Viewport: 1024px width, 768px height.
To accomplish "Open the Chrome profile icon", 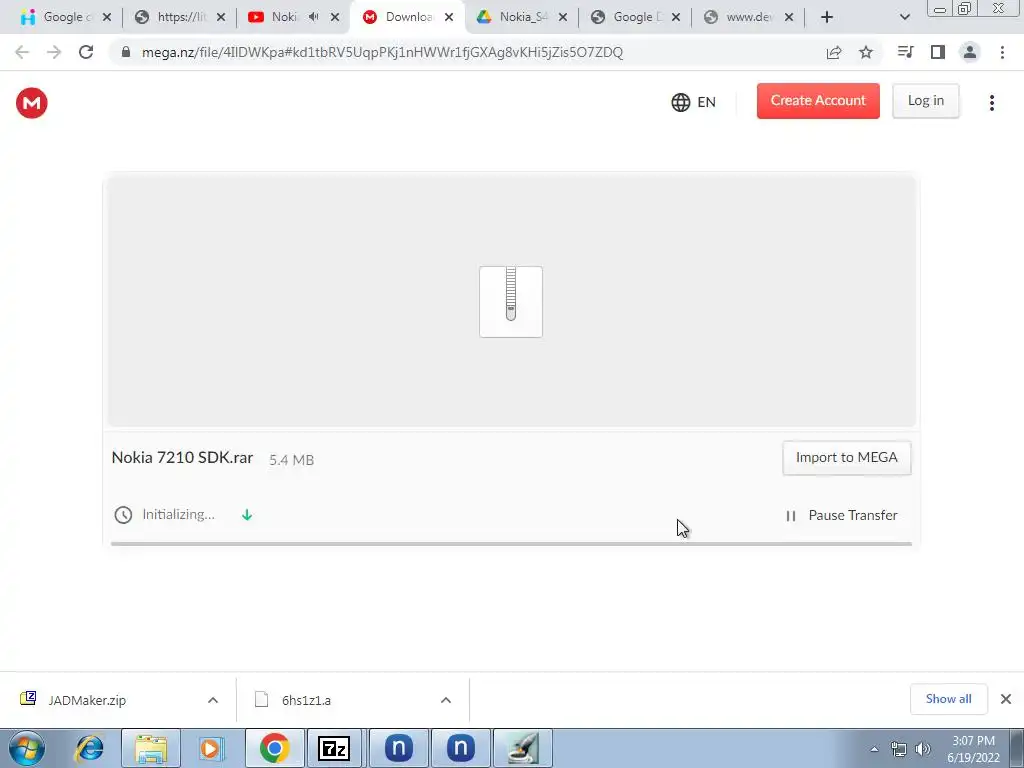I will [970, 52].
